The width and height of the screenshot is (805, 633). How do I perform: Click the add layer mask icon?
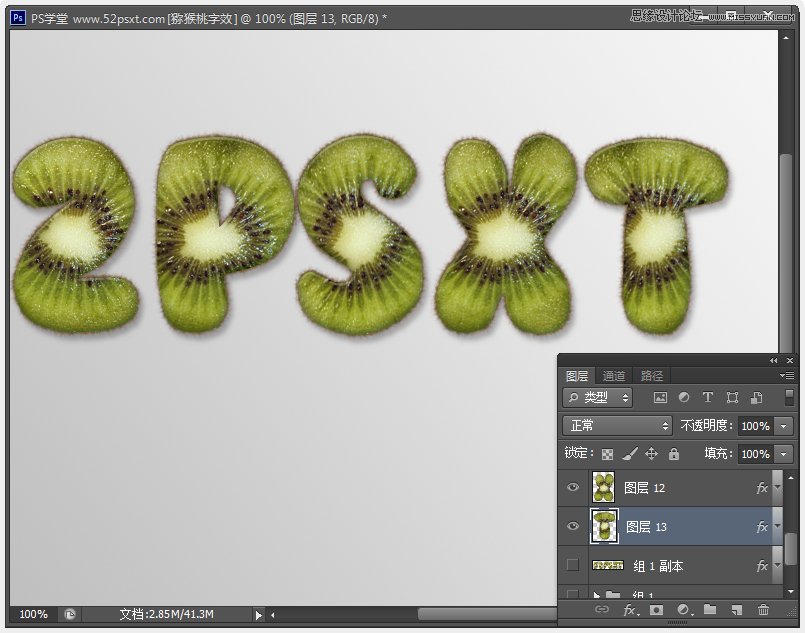pos(656,609)
